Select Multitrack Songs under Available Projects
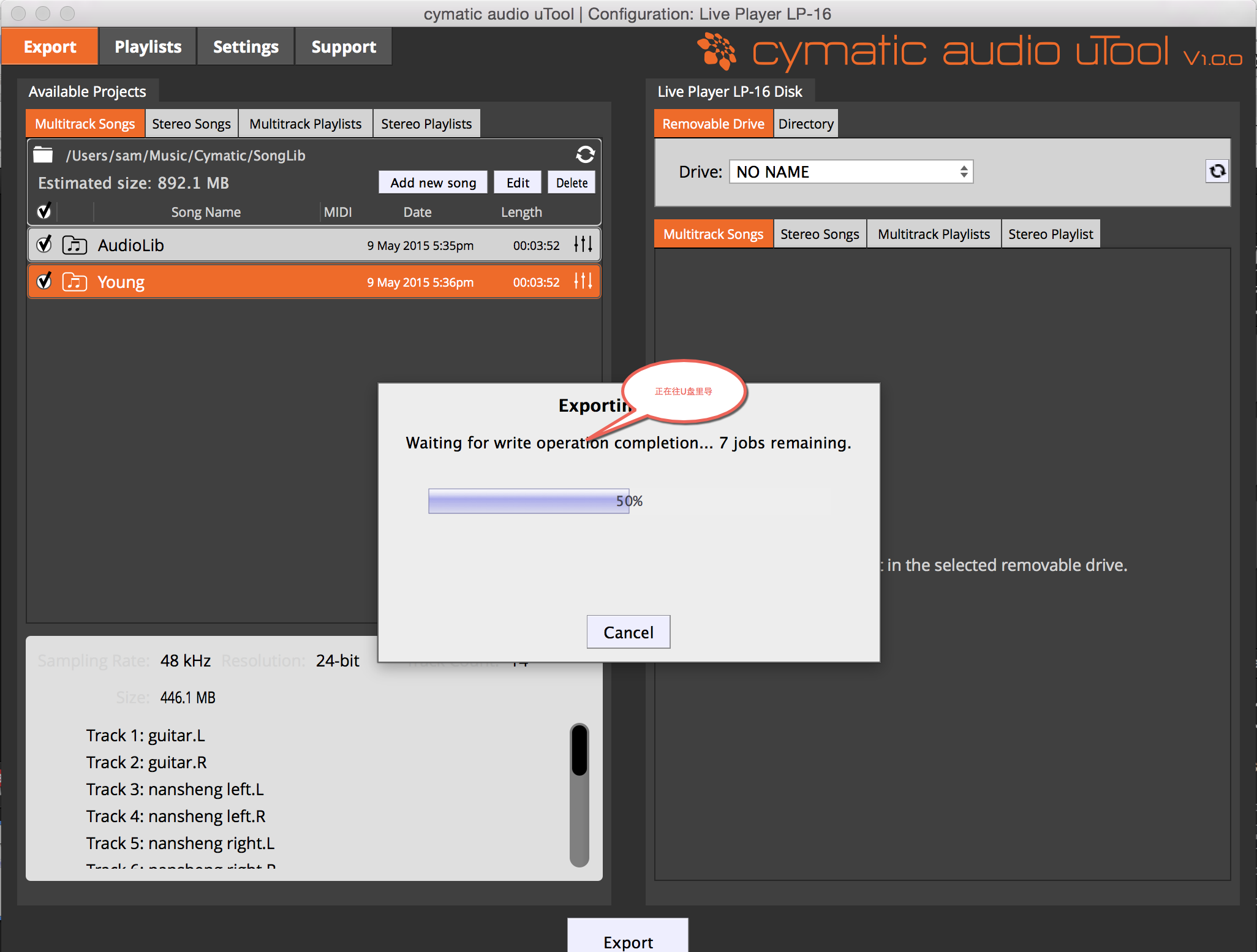Screen dimensions: 1257x952 coord(85,124)
